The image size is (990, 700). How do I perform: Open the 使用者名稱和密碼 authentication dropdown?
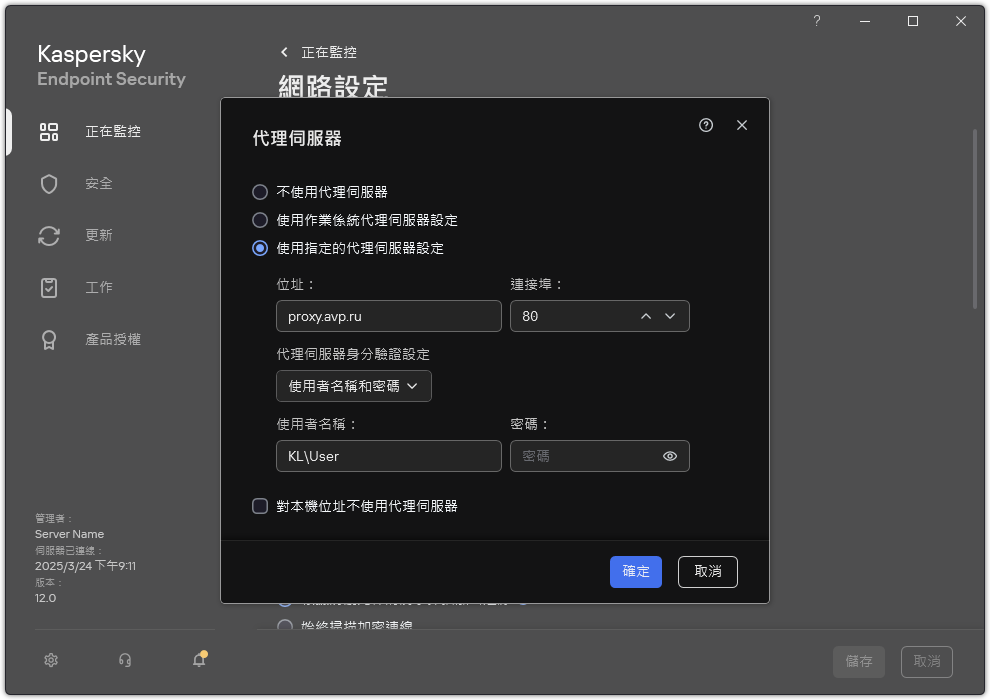[353, 386]
